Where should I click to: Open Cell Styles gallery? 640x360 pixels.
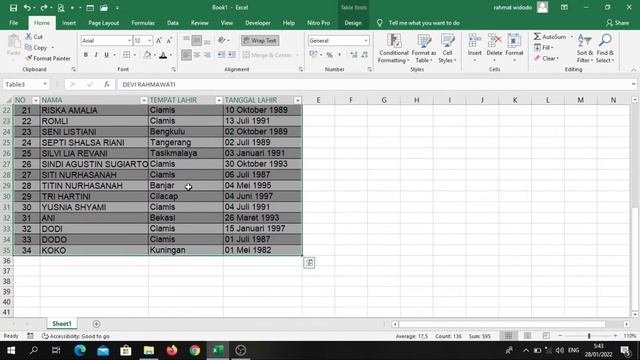(447, 49)
